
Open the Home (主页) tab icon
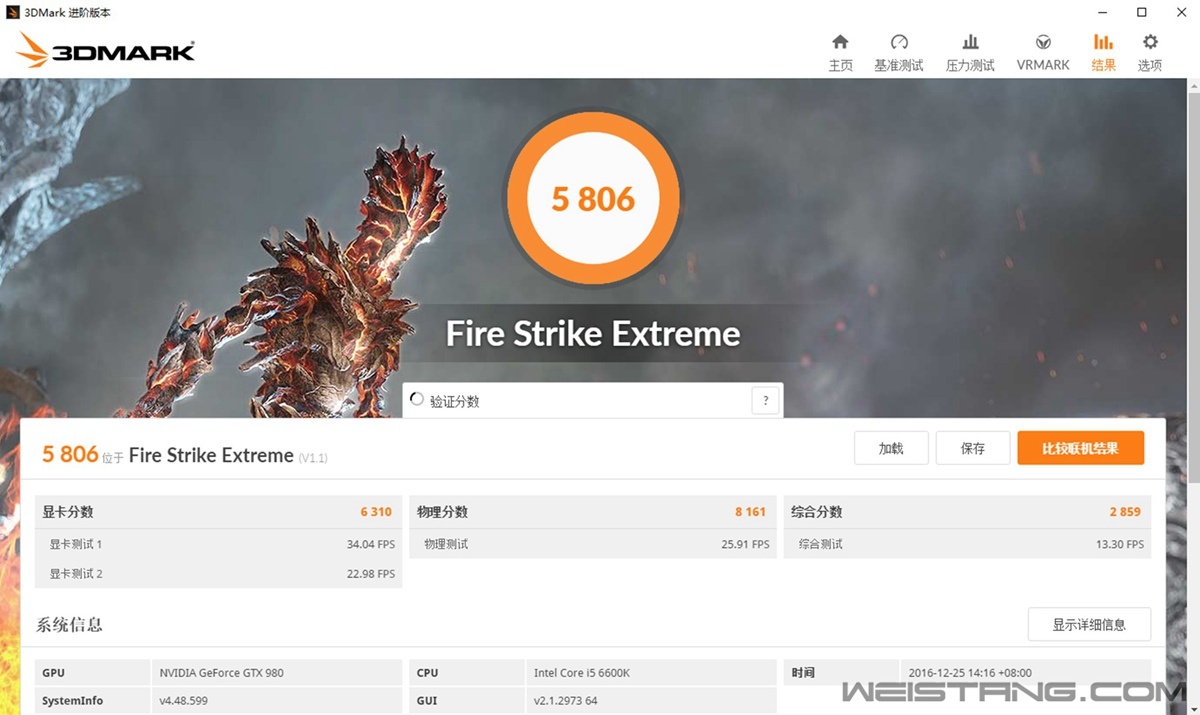tap(840, 42)
